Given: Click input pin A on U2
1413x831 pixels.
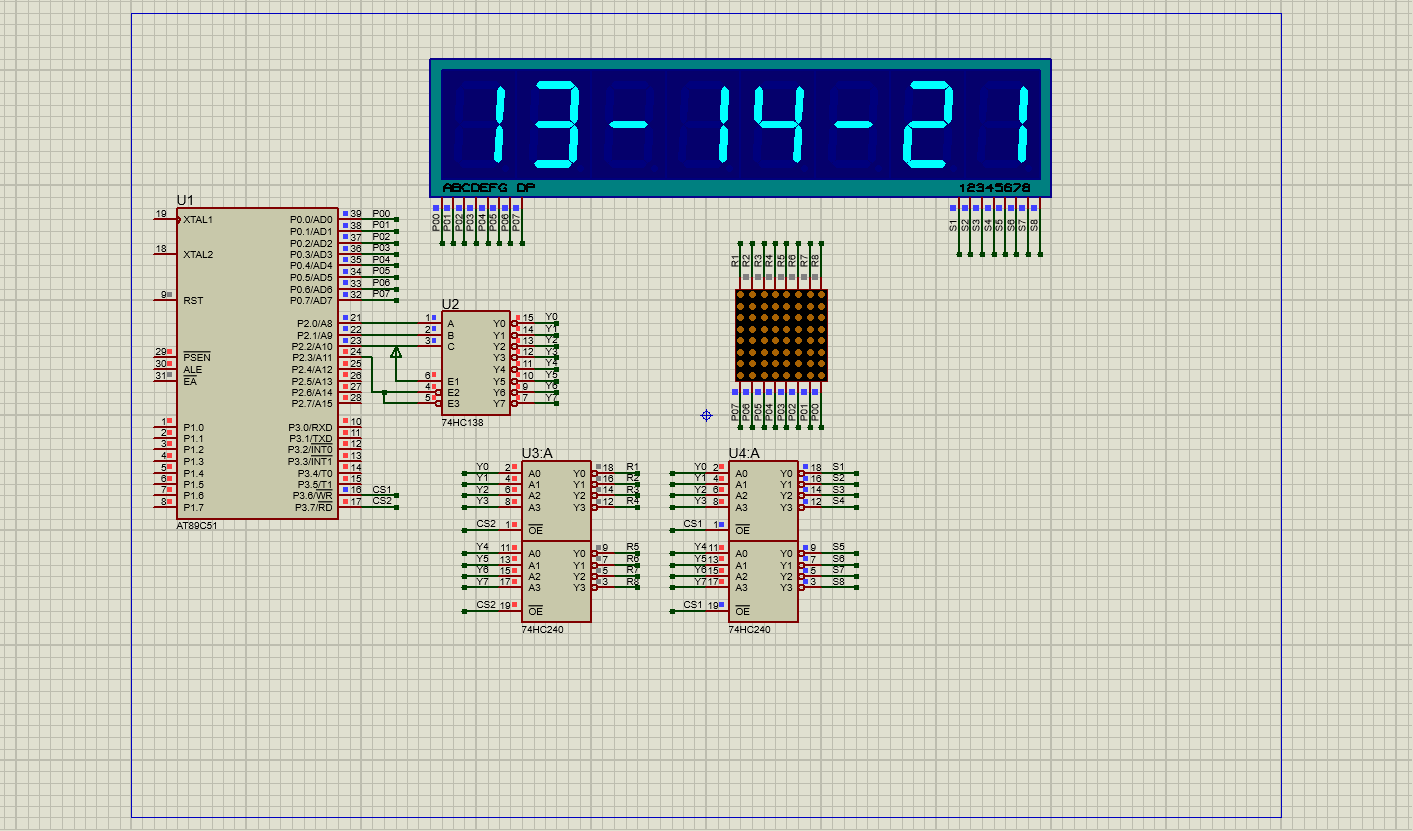Looking at the screenshot, I should coord(450,323).
